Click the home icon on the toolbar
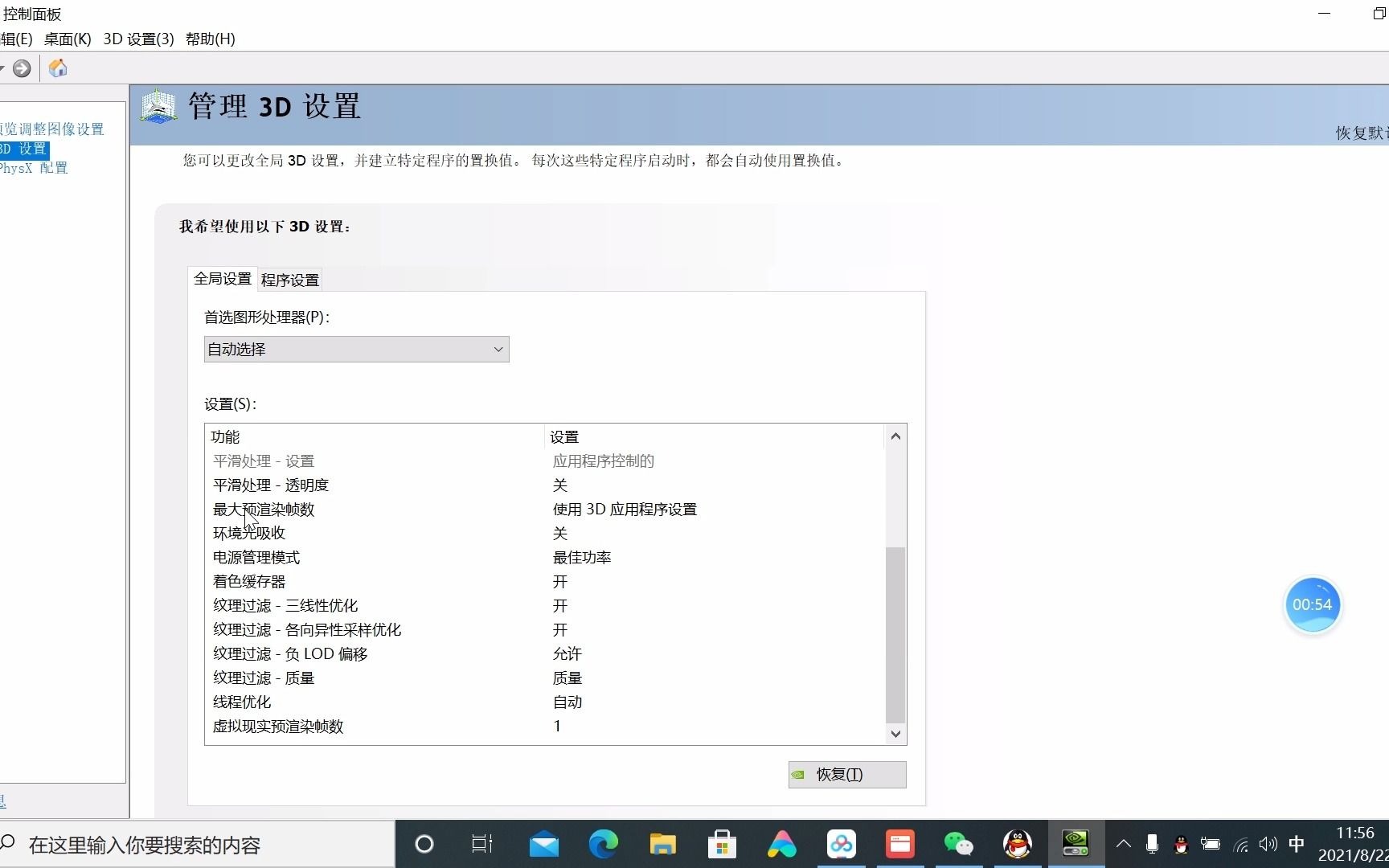 (x=56, y=68)
